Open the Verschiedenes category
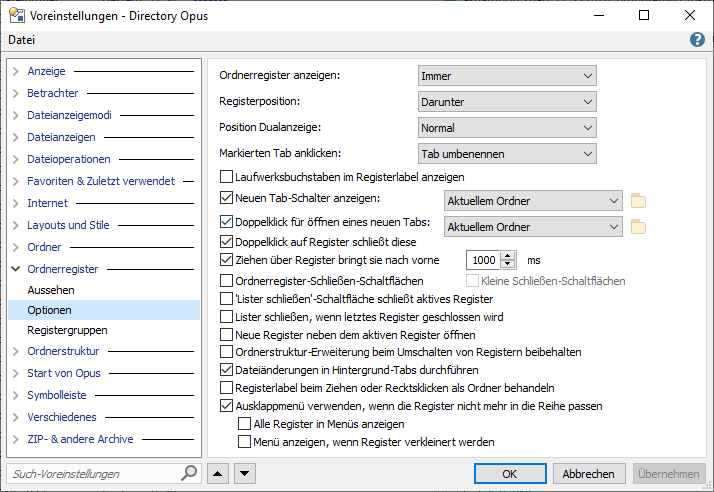The width and height of the screenshot is (714, 492). coord(62,417)
